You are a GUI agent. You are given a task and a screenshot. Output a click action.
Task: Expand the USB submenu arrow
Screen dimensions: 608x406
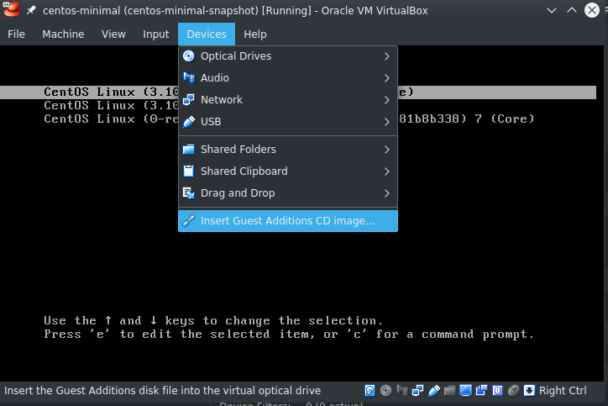(x=387, y=122)
